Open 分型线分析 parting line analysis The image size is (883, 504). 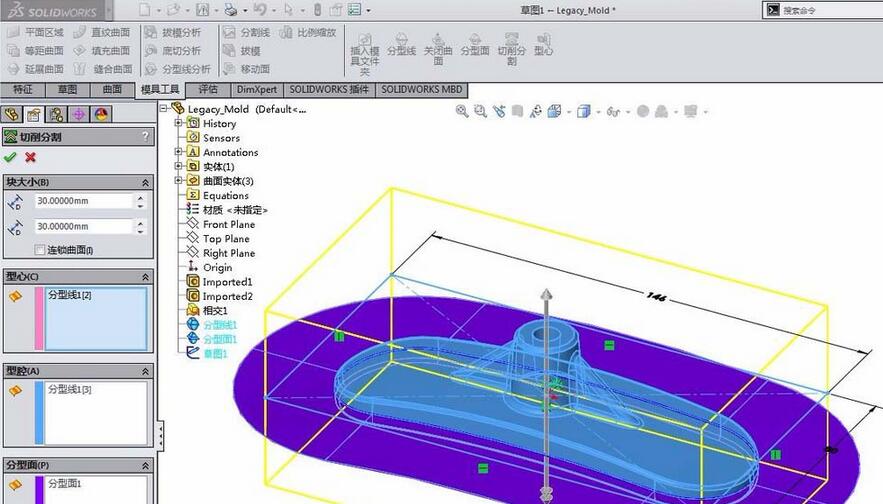pos(178,69)
